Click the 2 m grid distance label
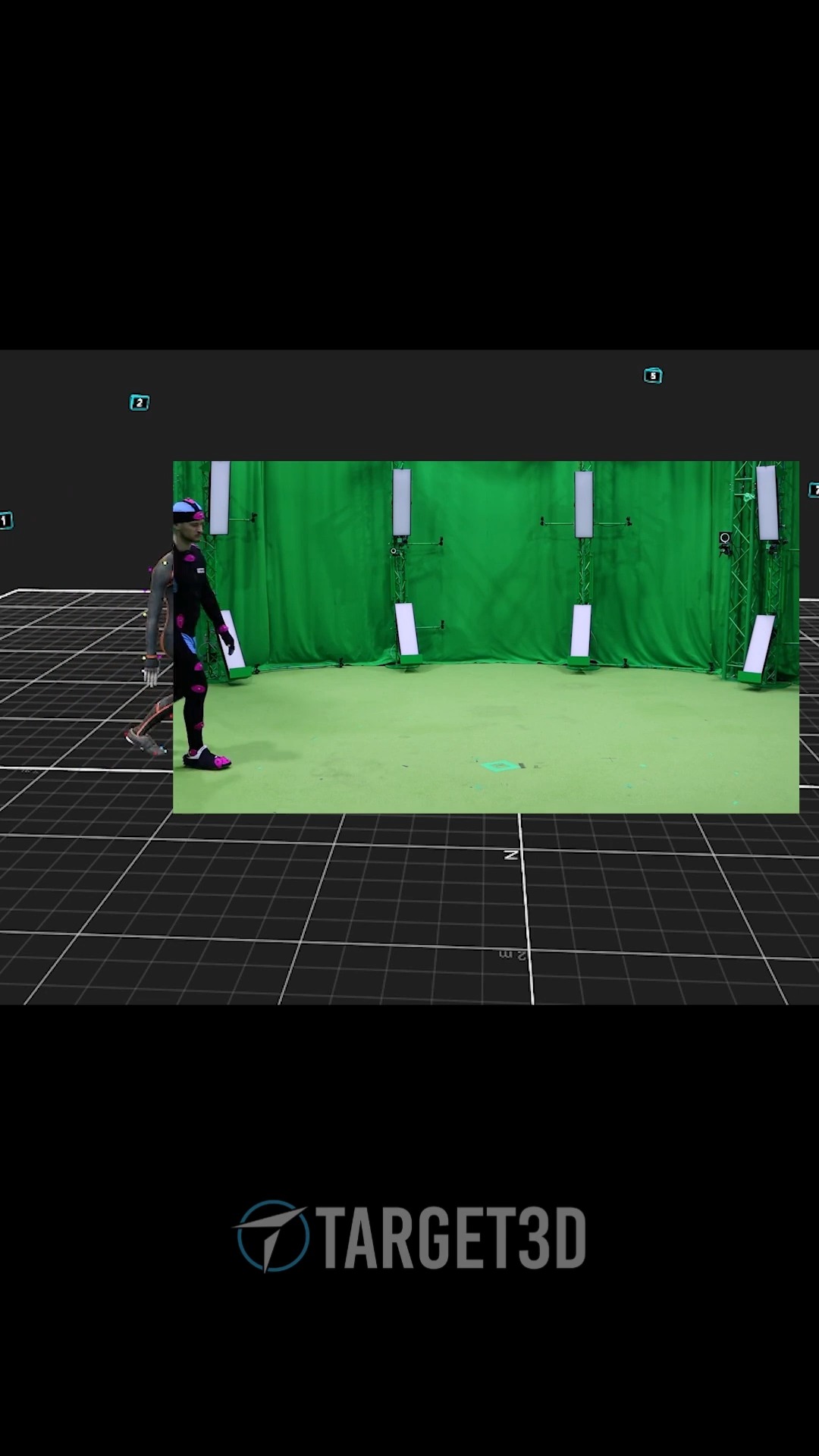The height and width of the screenshot is (1456, 819). coord(513,955)
